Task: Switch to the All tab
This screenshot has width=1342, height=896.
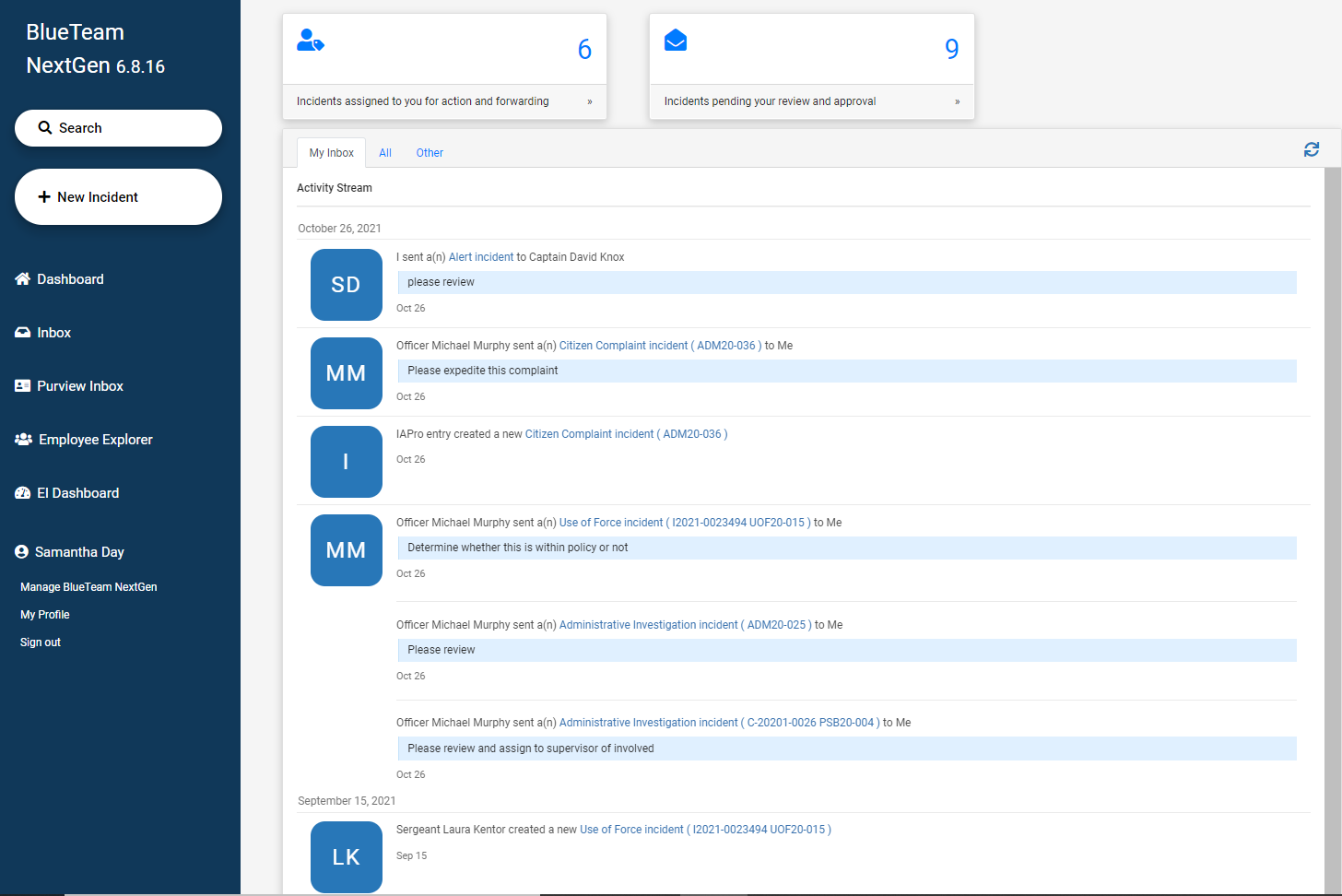Action: (385, 153)
